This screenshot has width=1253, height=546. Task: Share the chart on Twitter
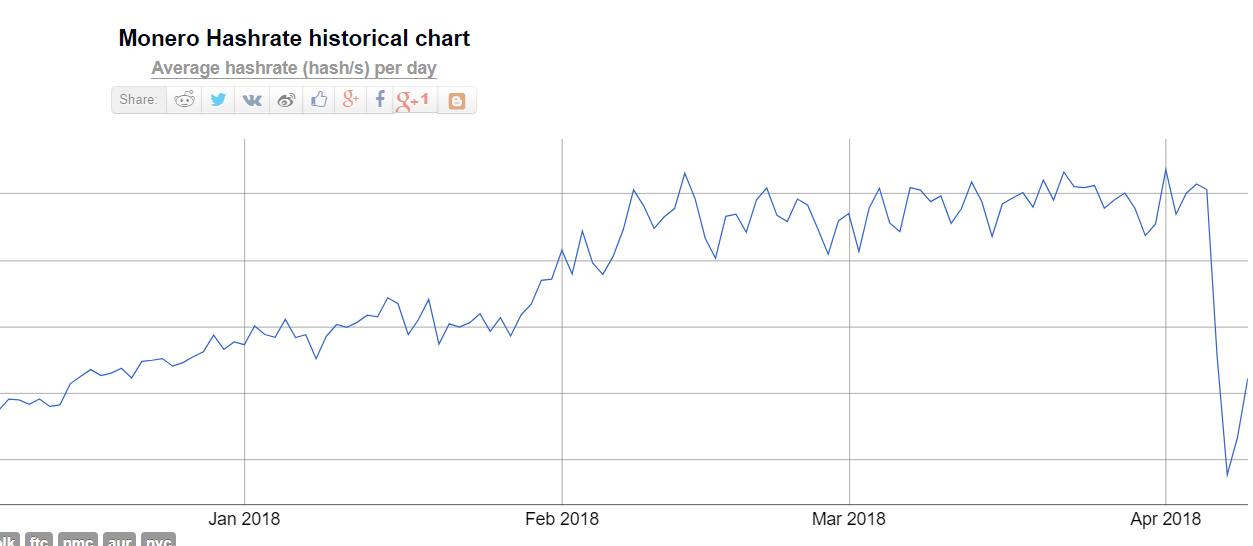click(218, 100)
